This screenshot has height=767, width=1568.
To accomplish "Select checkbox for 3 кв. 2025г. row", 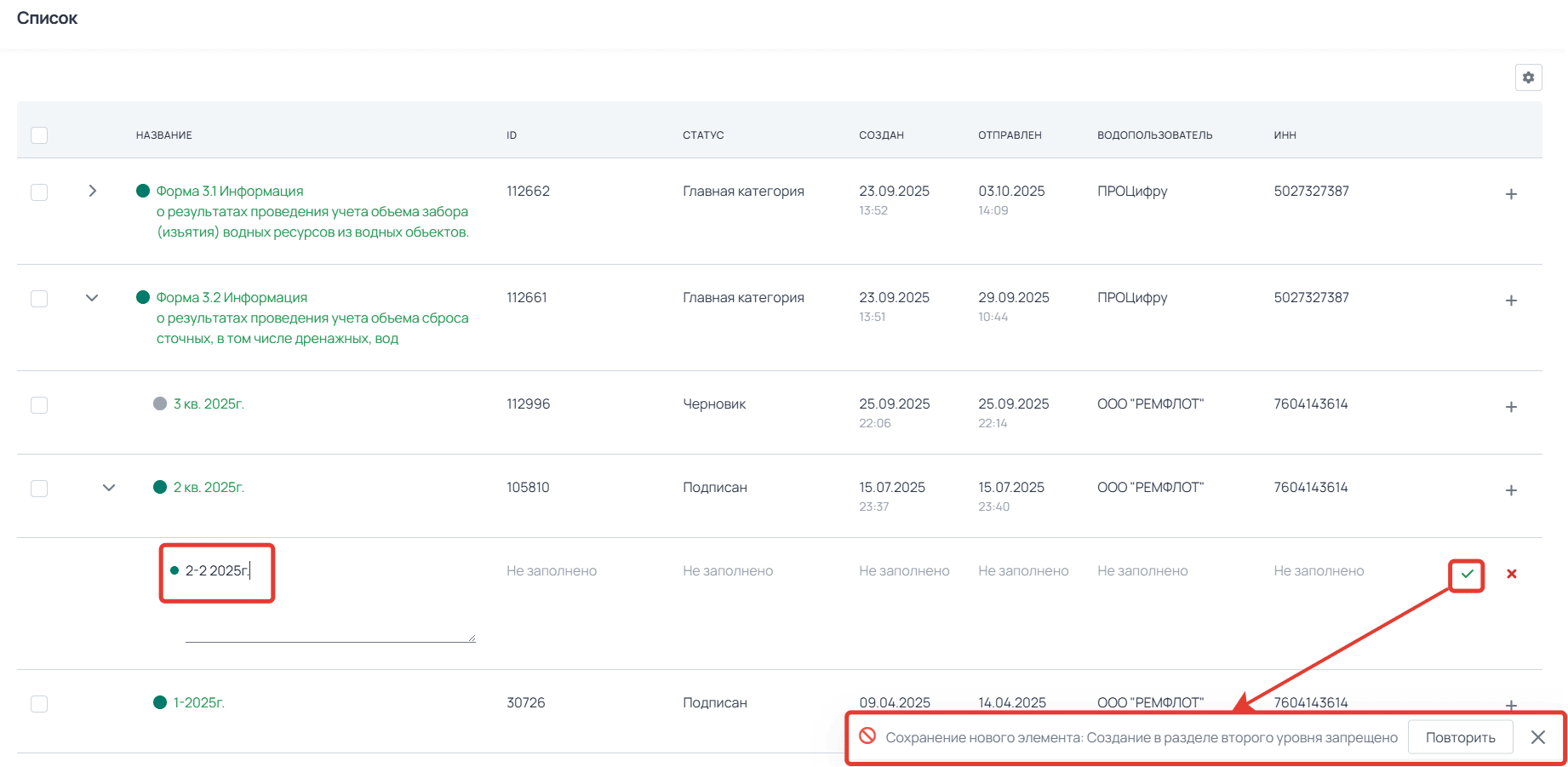I will coord(39,405).
